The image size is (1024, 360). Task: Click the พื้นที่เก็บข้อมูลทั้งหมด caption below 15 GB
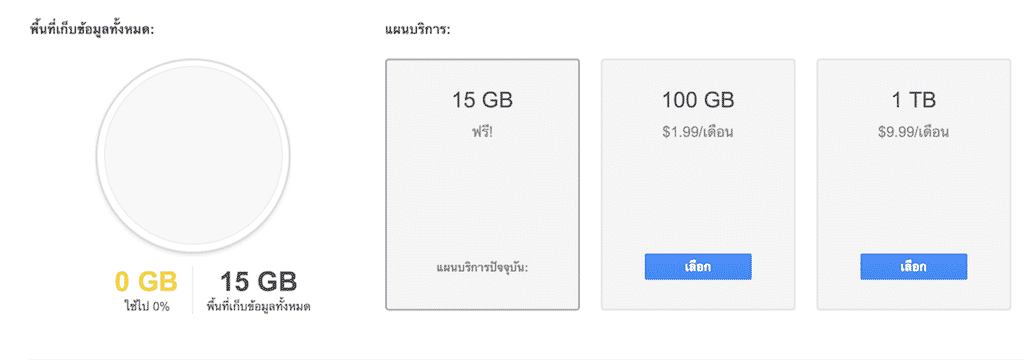click(259, 306)
